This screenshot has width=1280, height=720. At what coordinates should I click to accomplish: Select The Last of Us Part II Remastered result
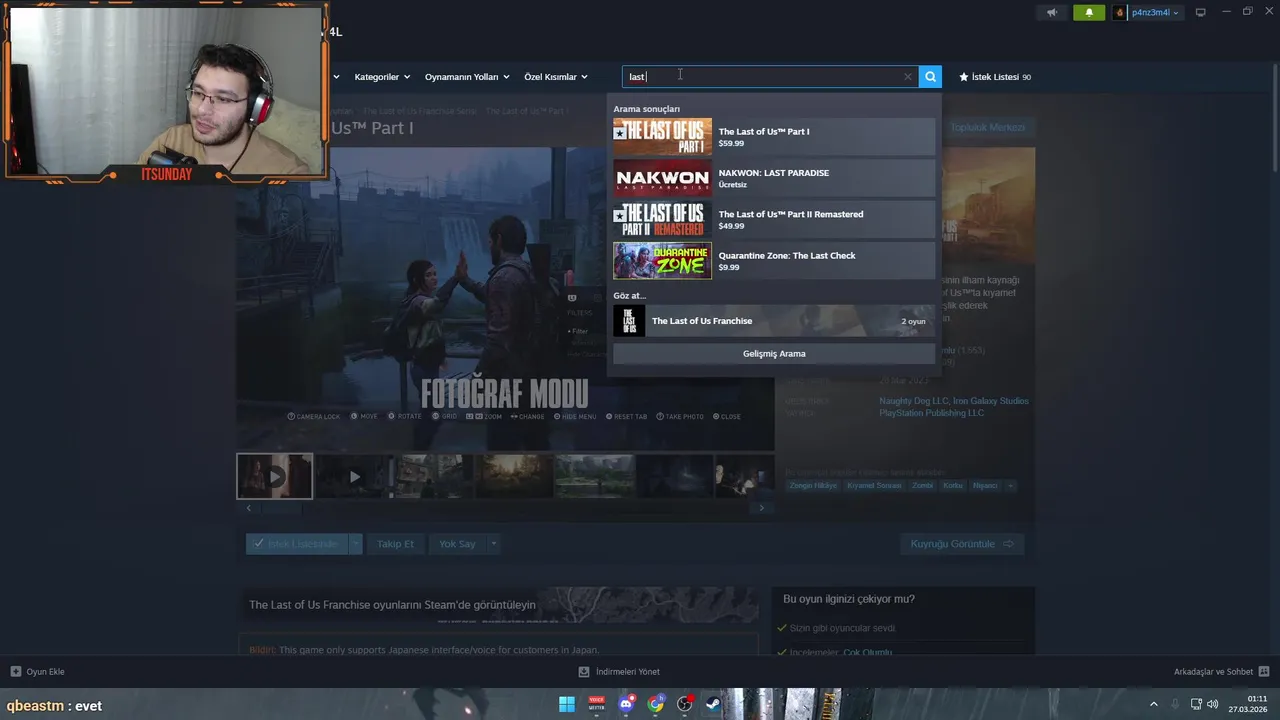[x=774, y=220]
